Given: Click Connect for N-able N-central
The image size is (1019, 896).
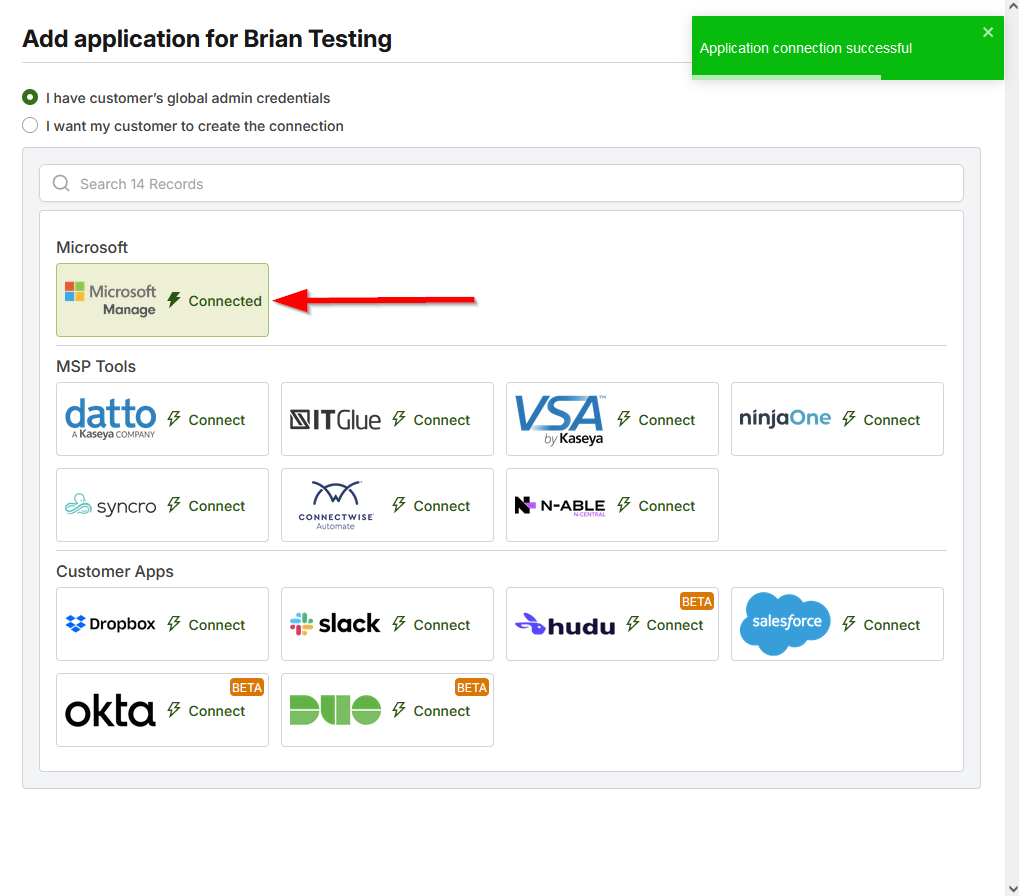Looking at the screenshot, I should click(666, 506).
